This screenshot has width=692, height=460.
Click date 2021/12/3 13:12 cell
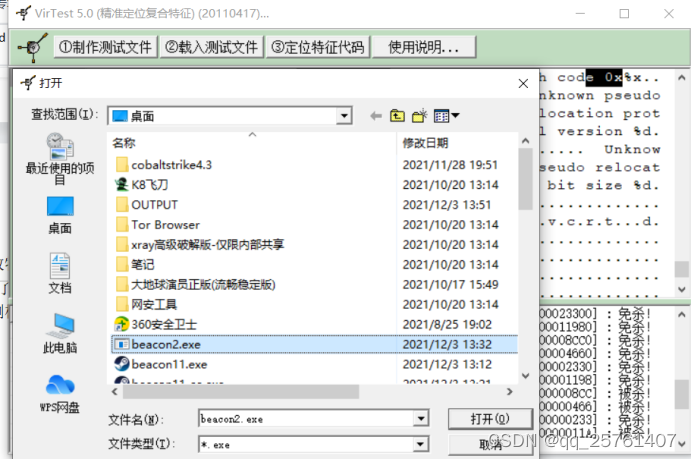click(447, 364)
